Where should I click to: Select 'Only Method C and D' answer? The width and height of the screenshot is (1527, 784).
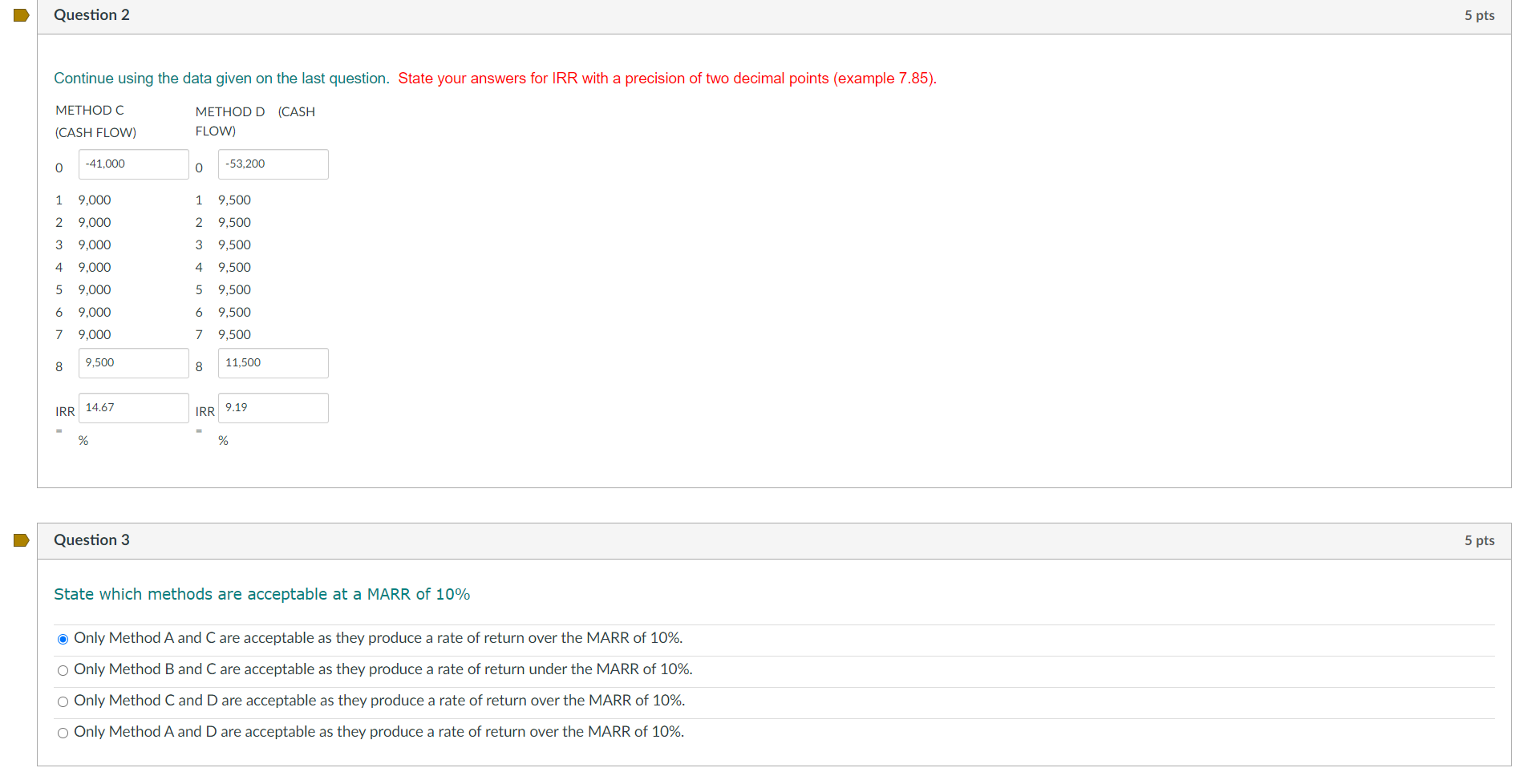pyautogui.click(x=63, y=701)
